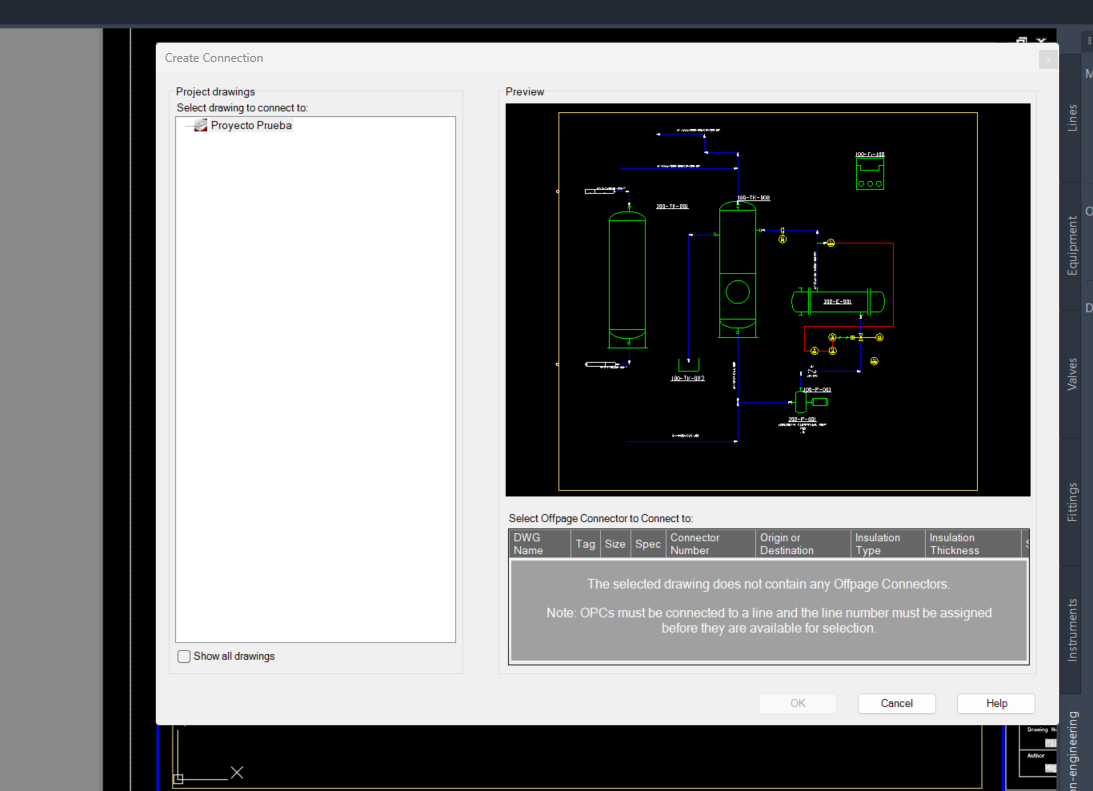Sort by Insulation Type column header
The height and width of the screenshot is (791, 1093).
[888, 544]
